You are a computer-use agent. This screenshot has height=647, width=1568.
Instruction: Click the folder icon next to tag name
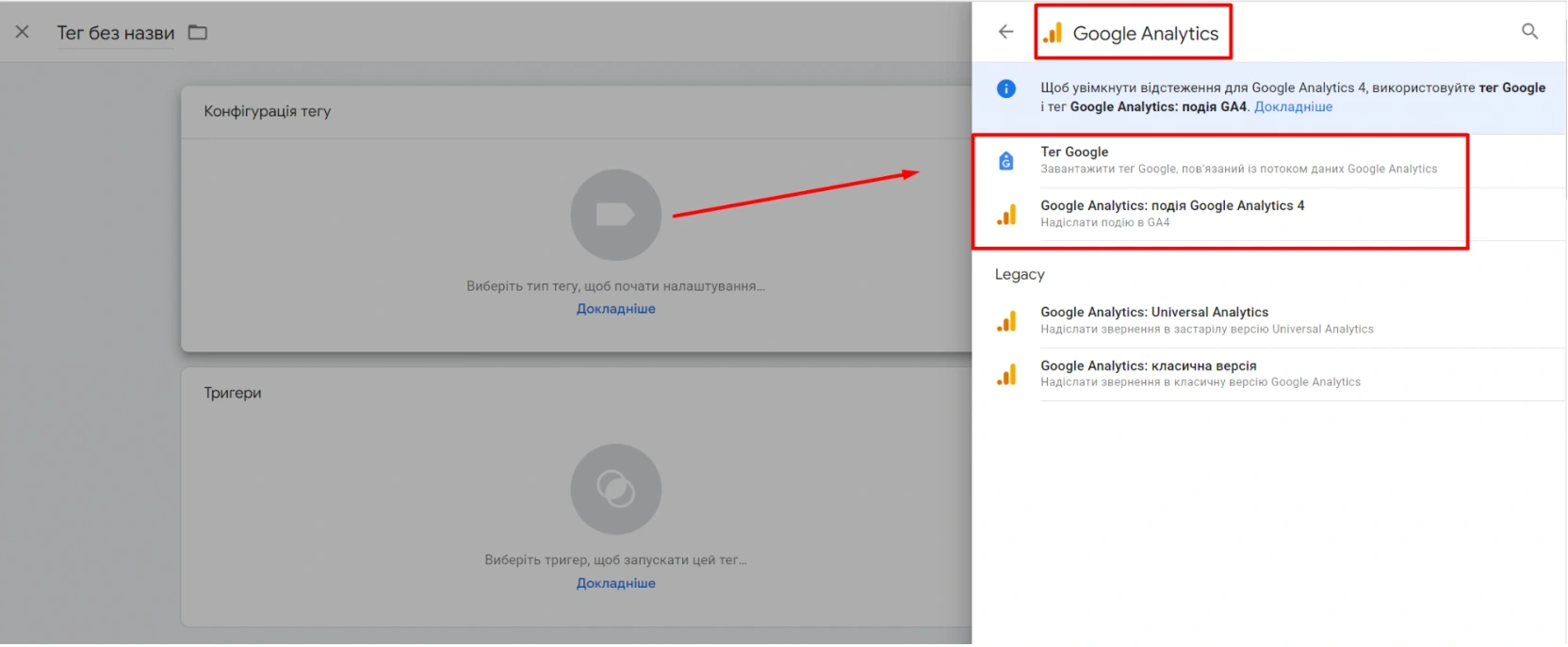click(x=198, y=32)
